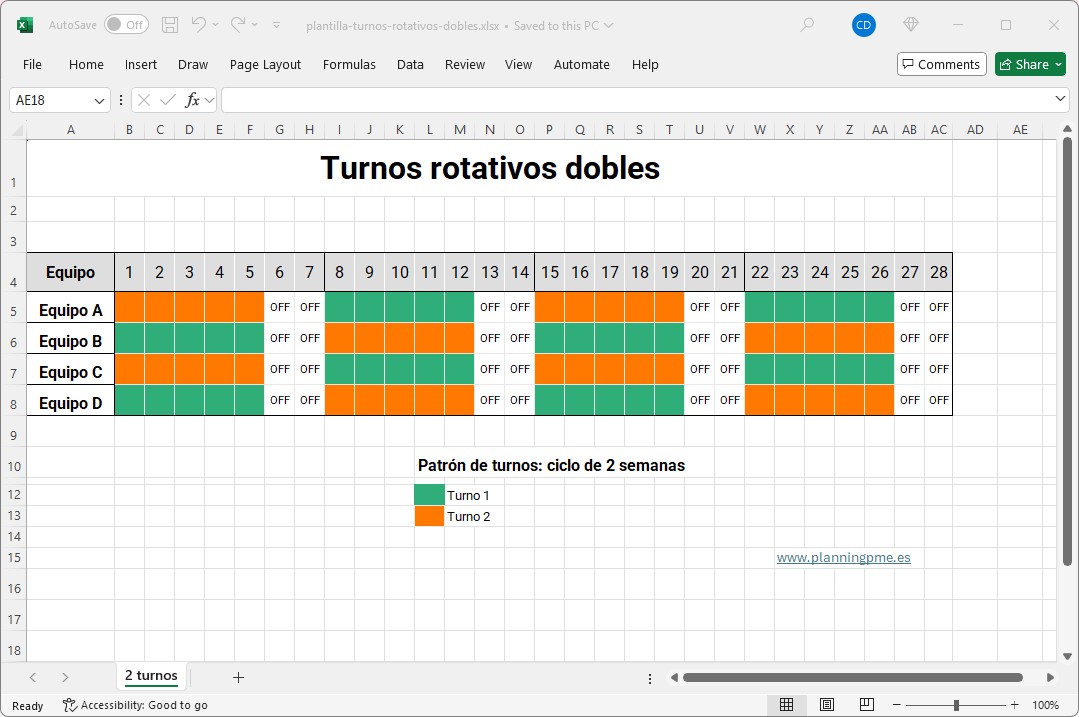Open the search magnifier in title bar
The width and height of the screenshot is (1079, 717).
[x=807, y=25]
